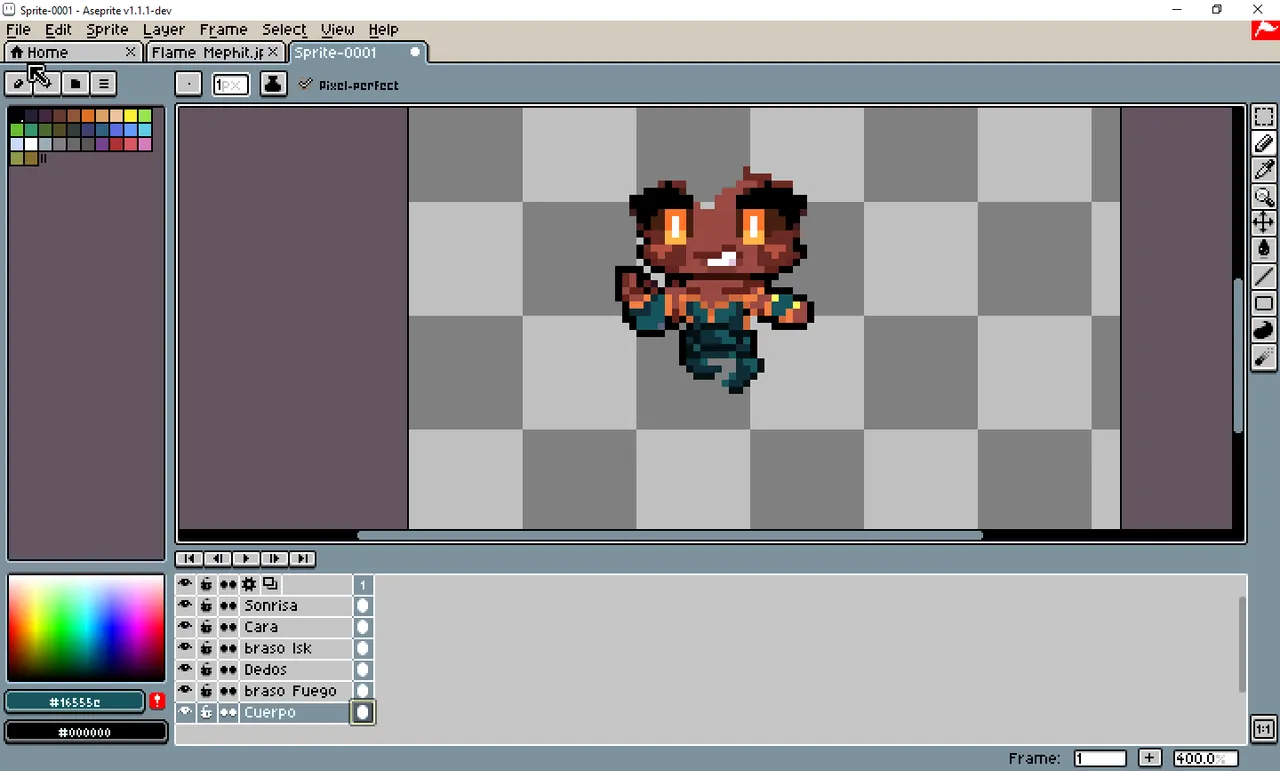Image resolution: width=1280 pixels, height=771 pixels.
Task: Open the Help menu
Action: (383, 29)
